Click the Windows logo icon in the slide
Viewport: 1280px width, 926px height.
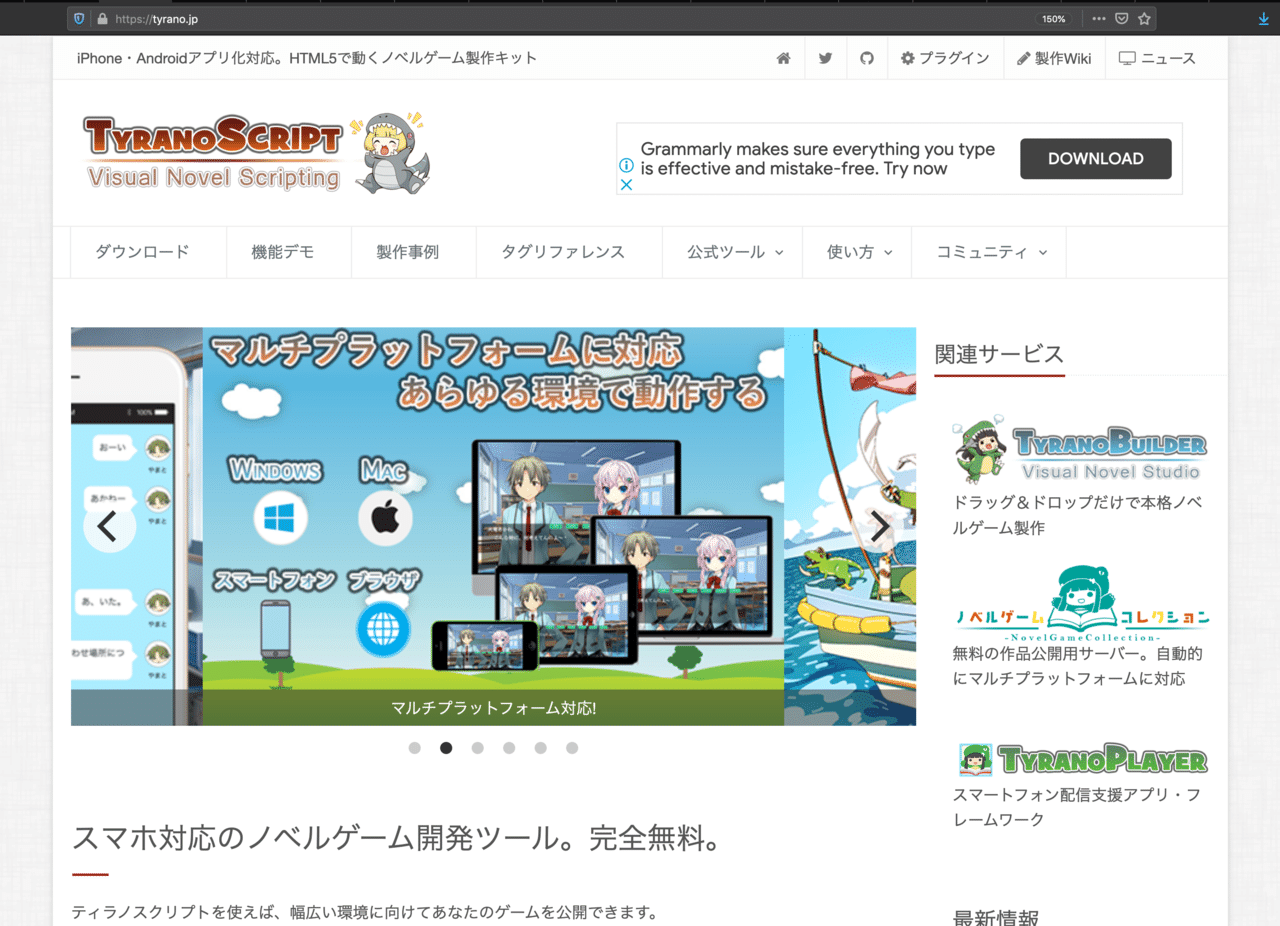280,518
